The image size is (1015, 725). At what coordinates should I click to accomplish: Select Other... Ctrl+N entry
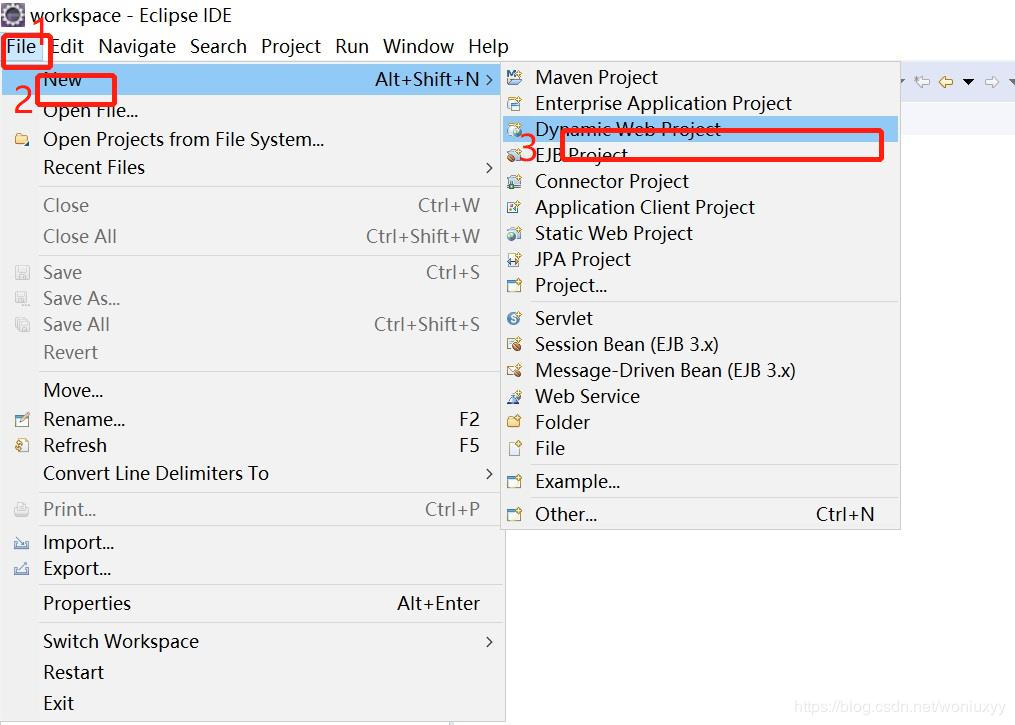[701, 515]
